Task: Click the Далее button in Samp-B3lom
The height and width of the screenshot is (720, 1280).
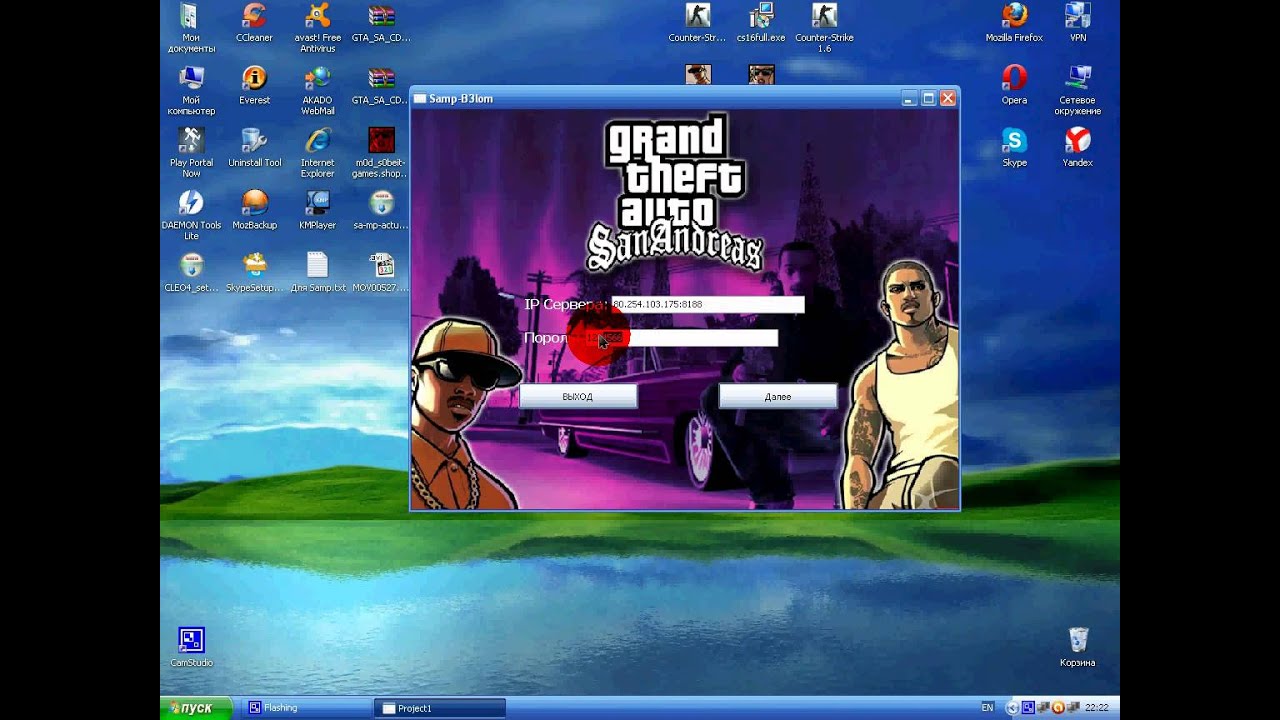Action: tap(778, 397)
